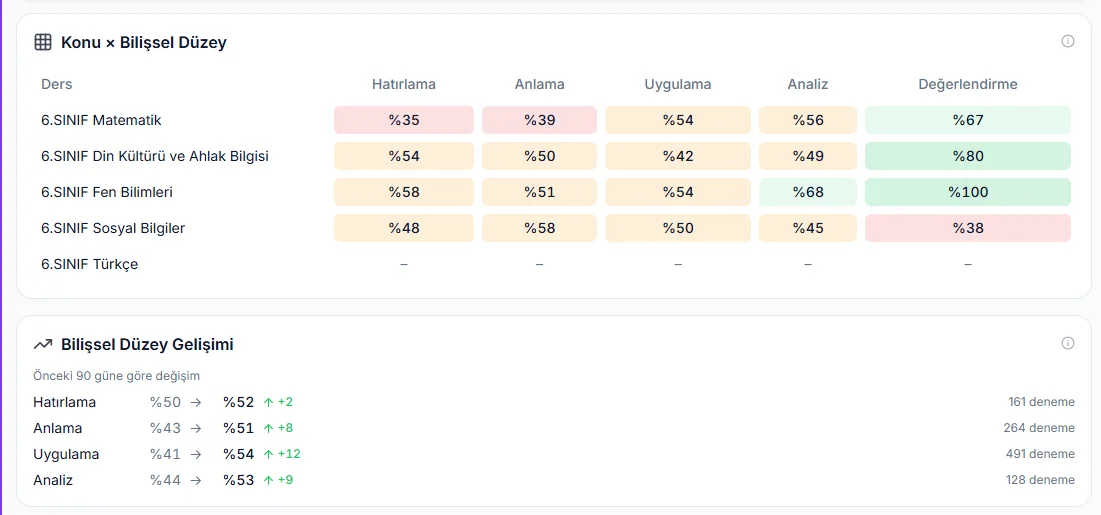Click the grid icon beside Konu × Bilişsel Düzey
Image resolution: width=1101 pixels, height=515 pixels.
click(43, 42)
